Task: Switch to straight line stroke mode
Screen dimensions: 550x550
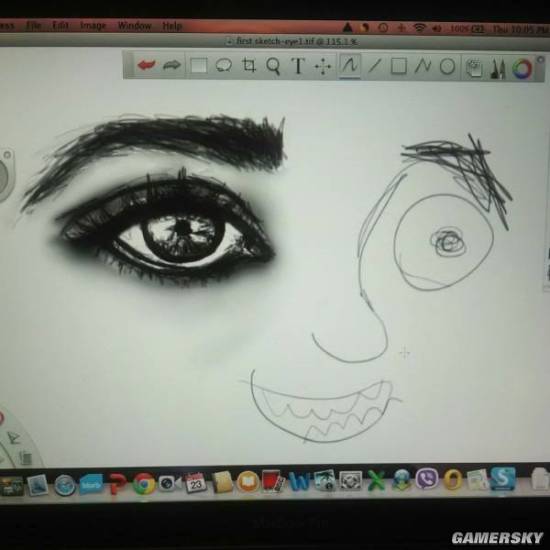Action: pyautogui.click(x=374, y=66)
